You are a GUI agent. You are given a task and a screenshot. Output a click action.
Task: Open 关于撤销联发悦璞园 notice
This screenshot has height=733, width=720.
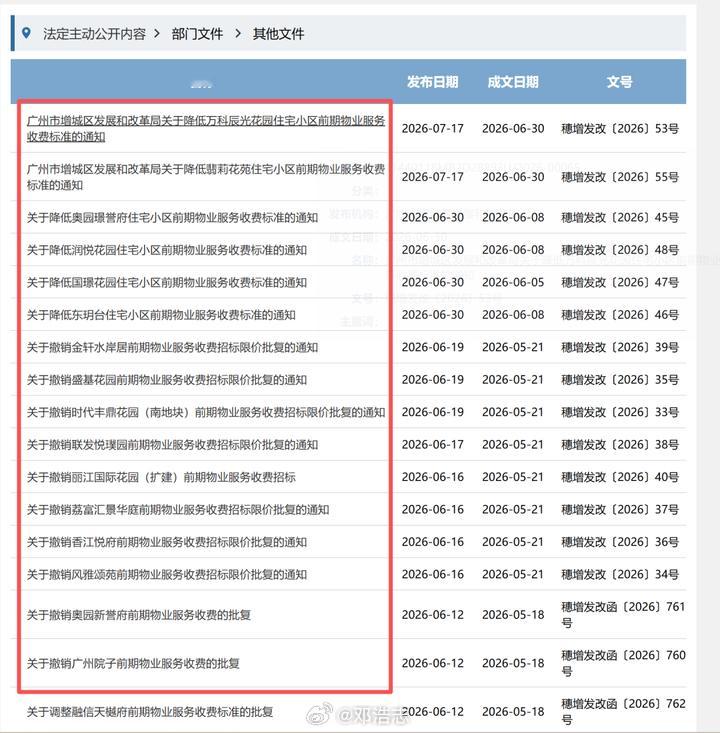click(x=172, y=445)
